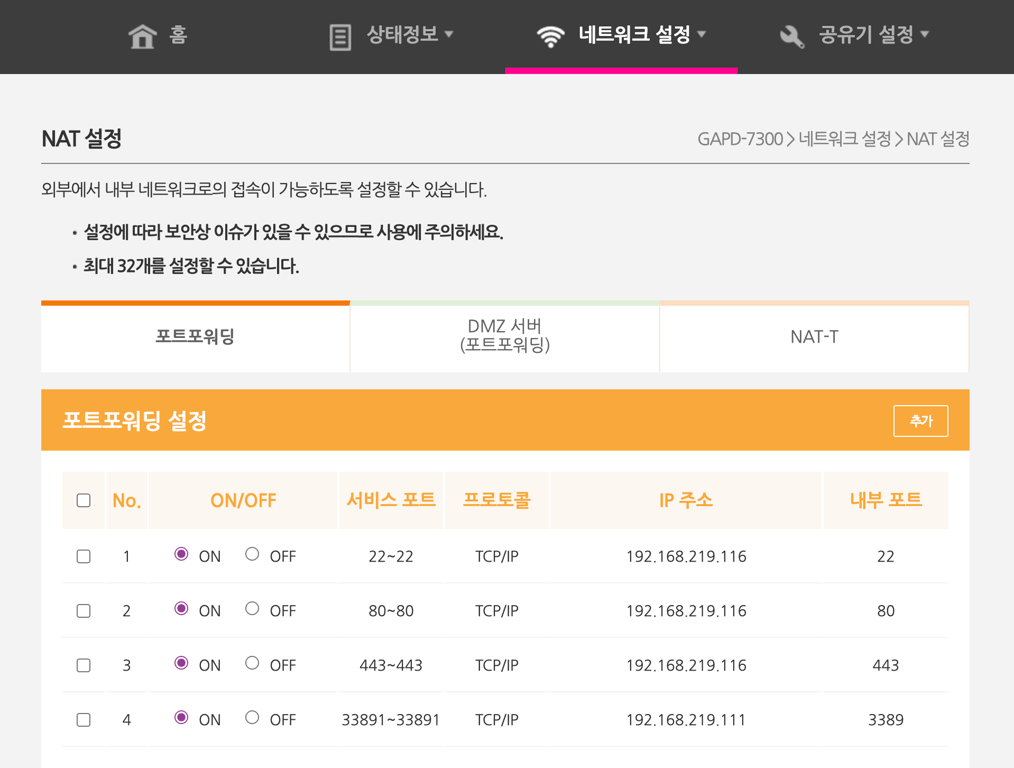The image size is (1014, 768).
Task: Check the box for rule No. 3
Action: coord(84,665)
